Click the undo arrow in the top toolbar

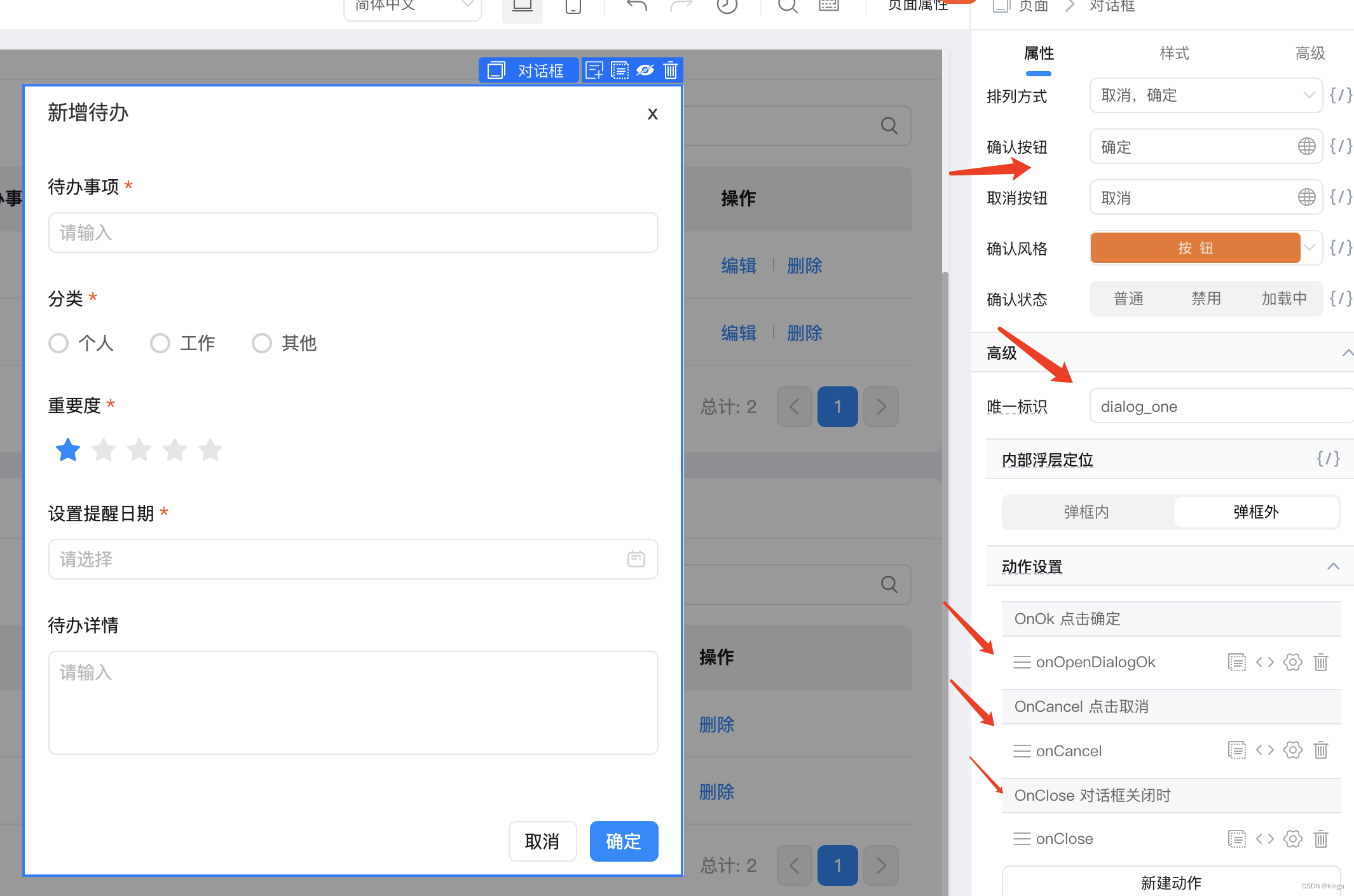click(636, 6)
